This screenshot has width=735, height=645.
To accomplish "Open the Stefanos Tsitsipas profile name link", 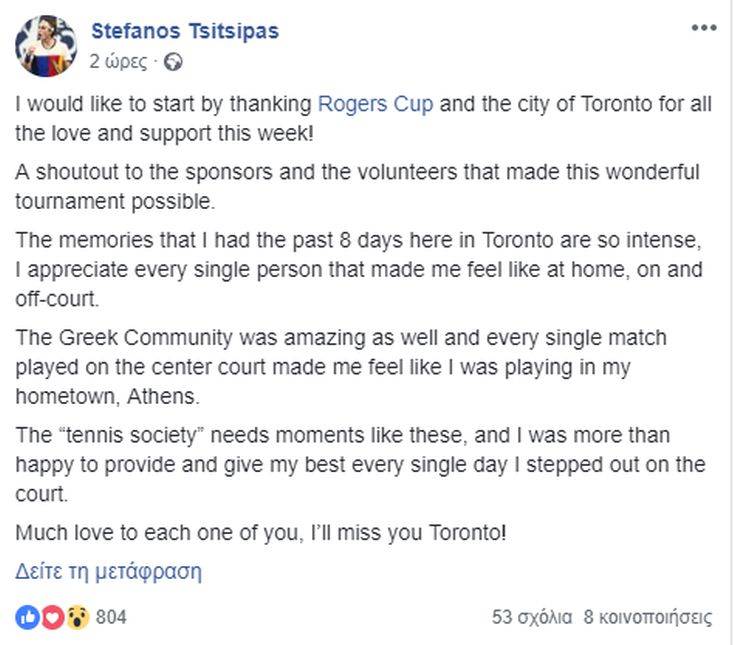I will pyautogui.click(x=184, y=31).
